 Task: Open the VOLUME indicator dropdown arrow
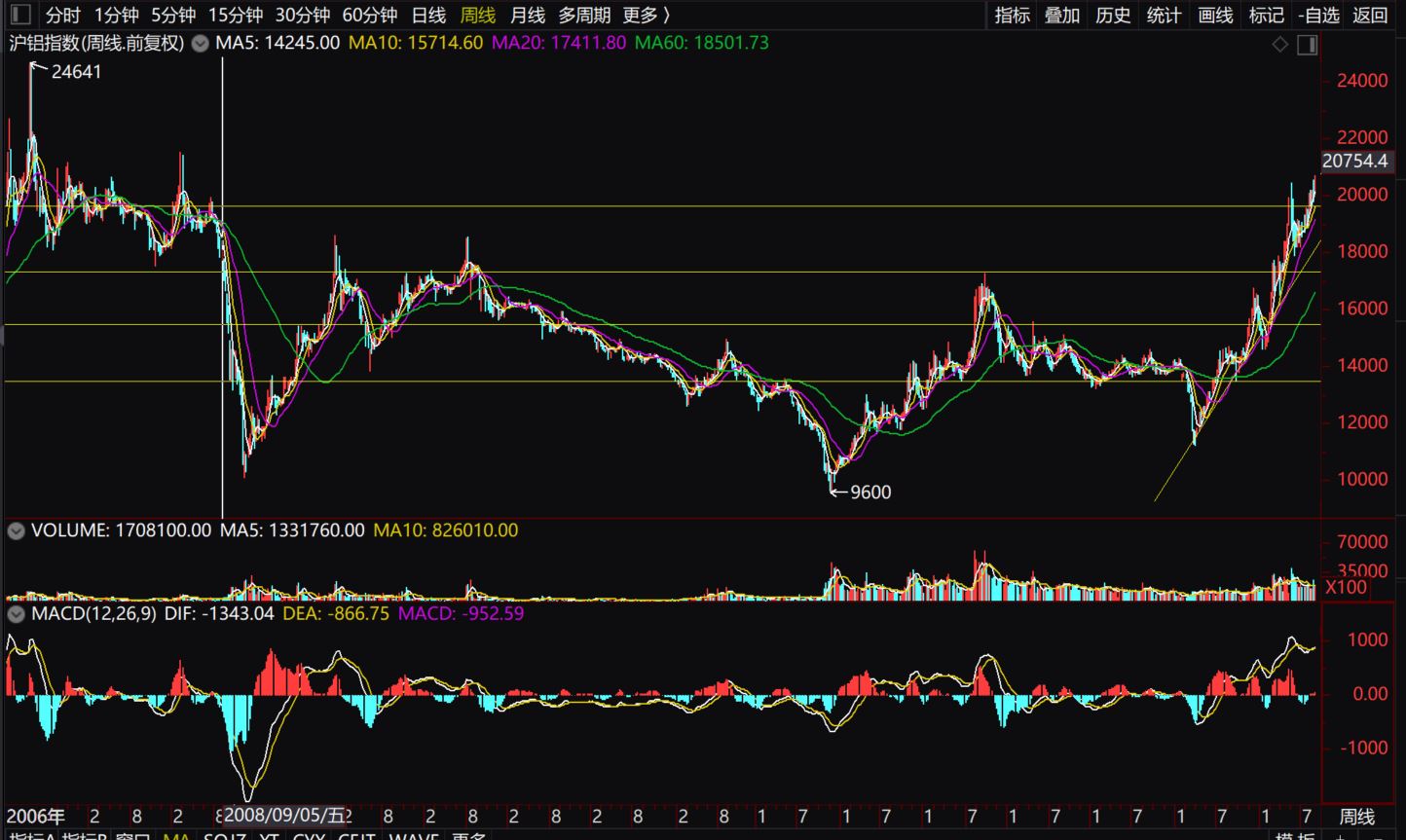tap(17, 530)
